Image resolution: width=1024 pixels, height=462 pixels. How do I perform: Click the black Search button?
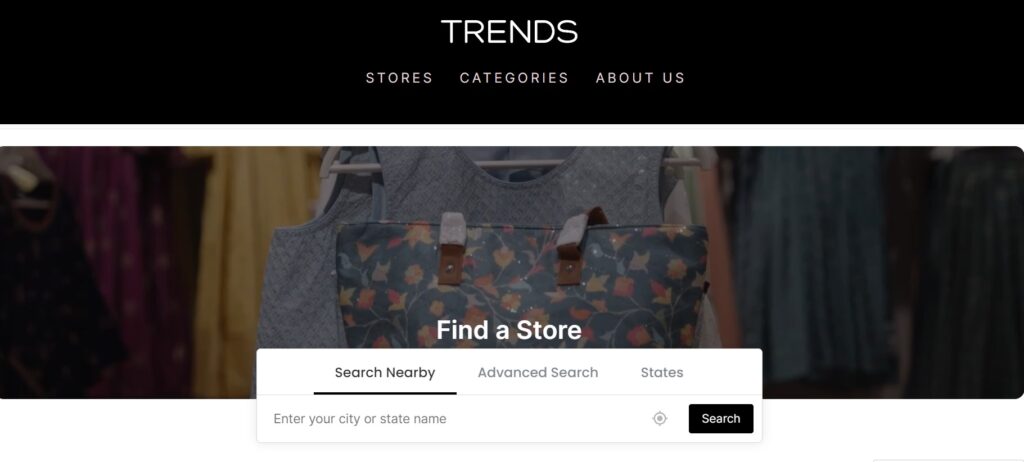tap(721, 418)
